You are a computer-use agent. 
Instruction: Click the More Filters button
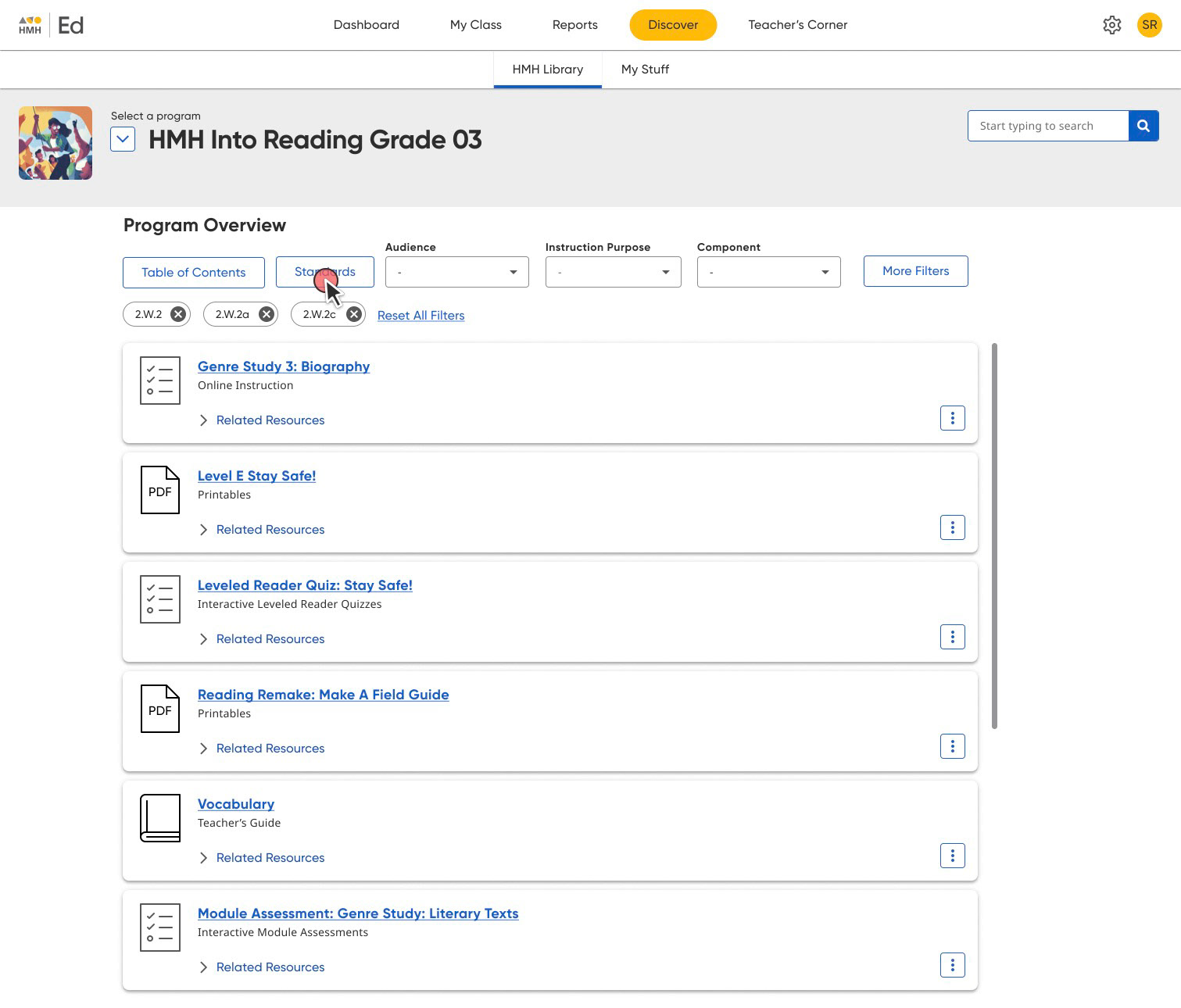pyautogui.click(x=915, y=271)
